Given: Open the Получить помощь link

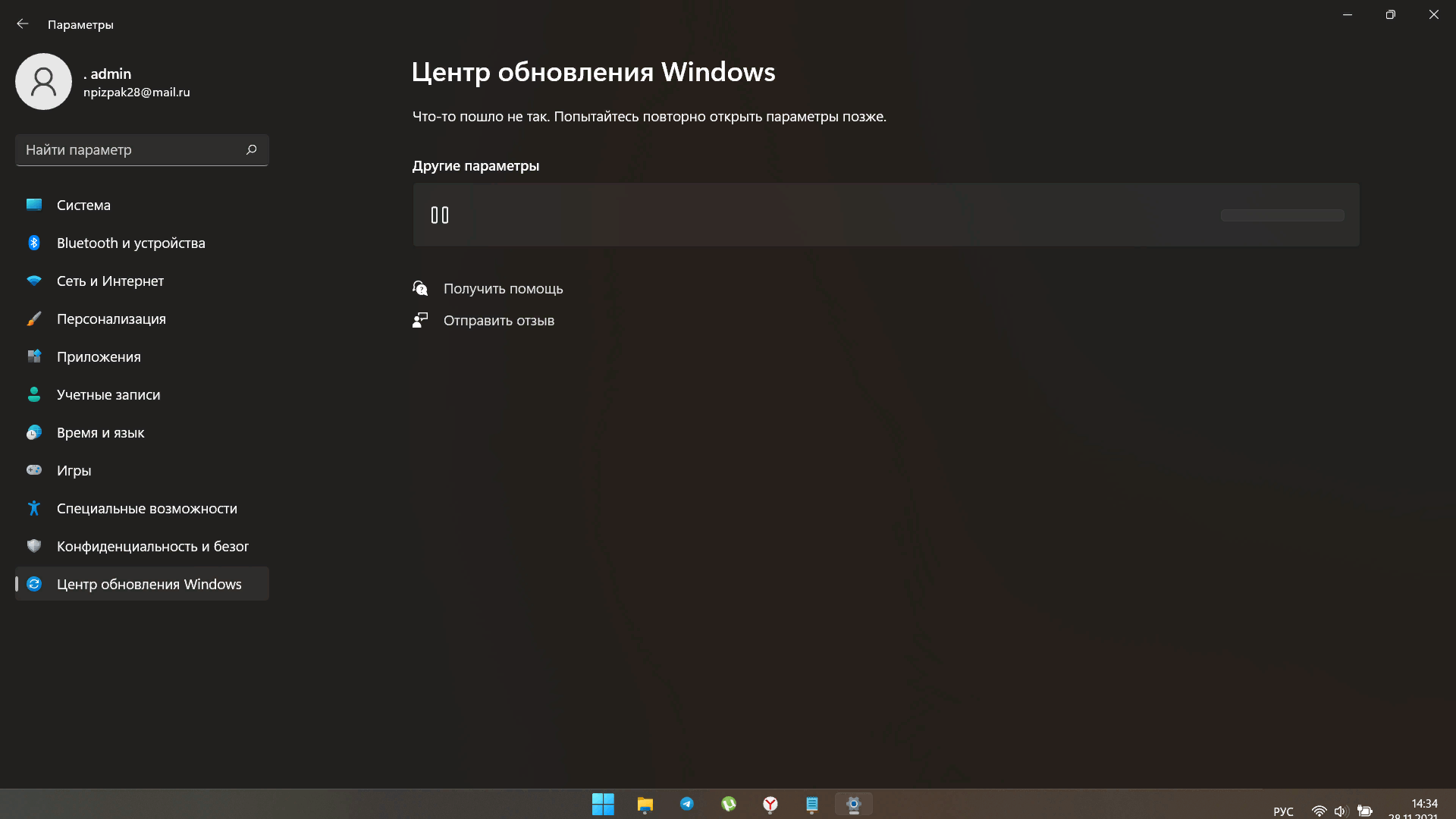Looking at the screenshot, I should coord(503,289).
